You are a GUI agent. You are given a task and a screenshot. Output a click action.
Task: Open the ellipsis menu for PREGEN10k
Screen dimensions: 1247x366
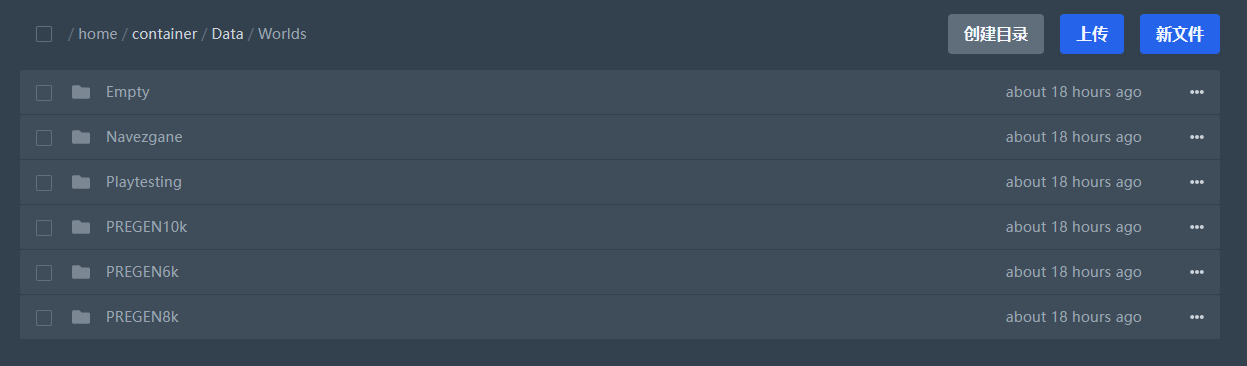coord(1197,227)
